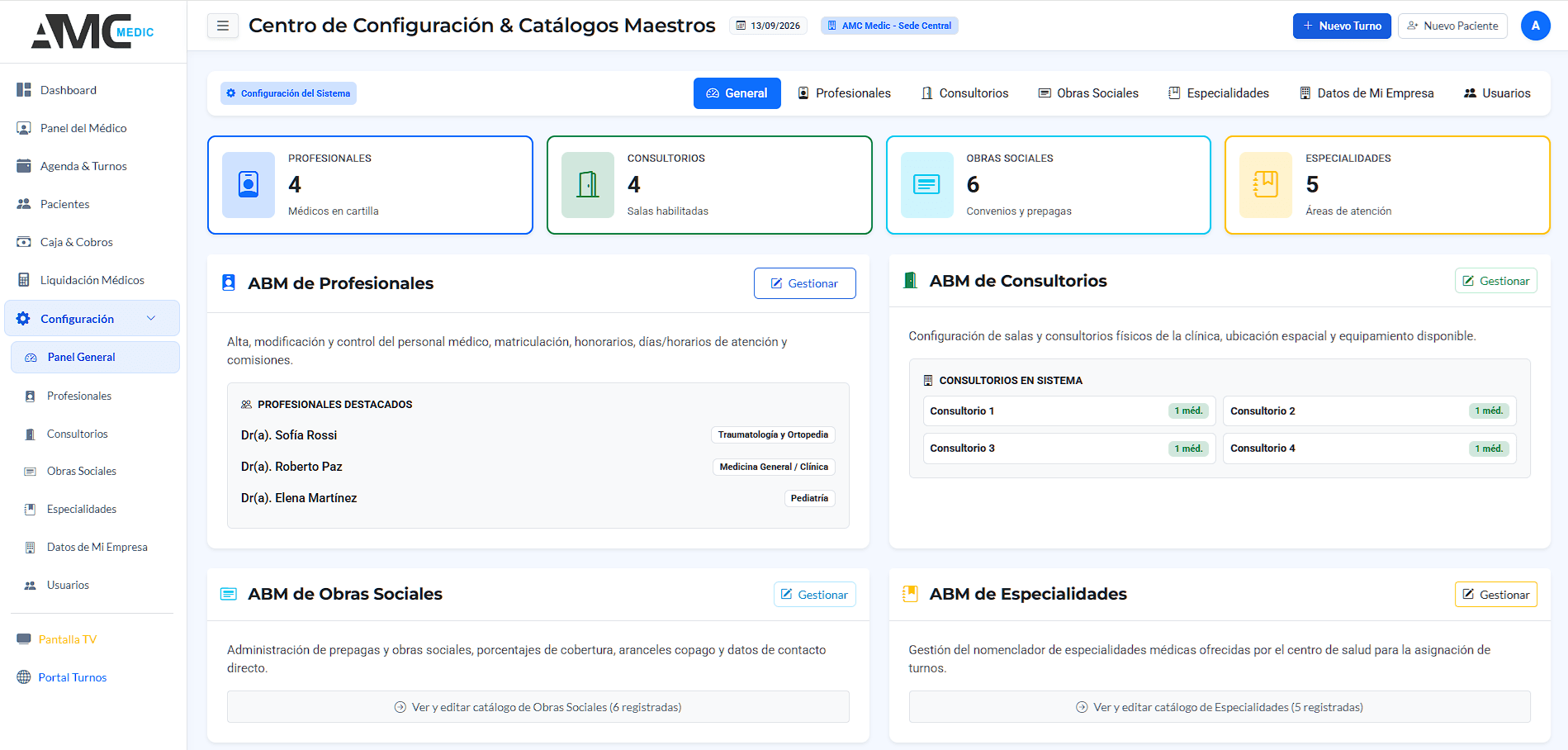
Task: Click the ABM de Obras Sociales header icon
Action: 229,595
